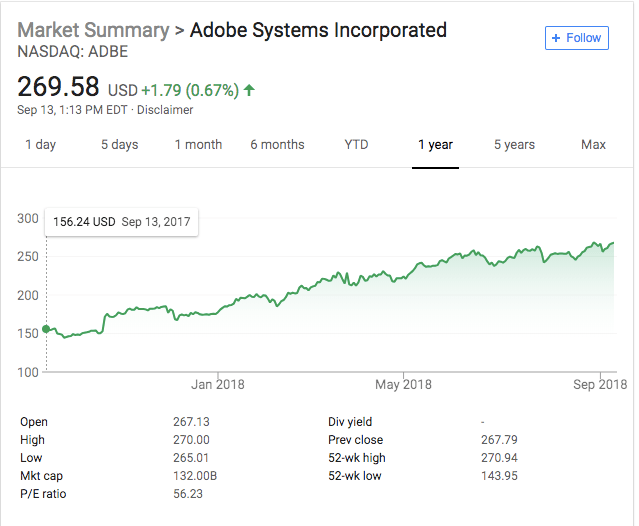Select the Max range tab

tap(593, 145)
